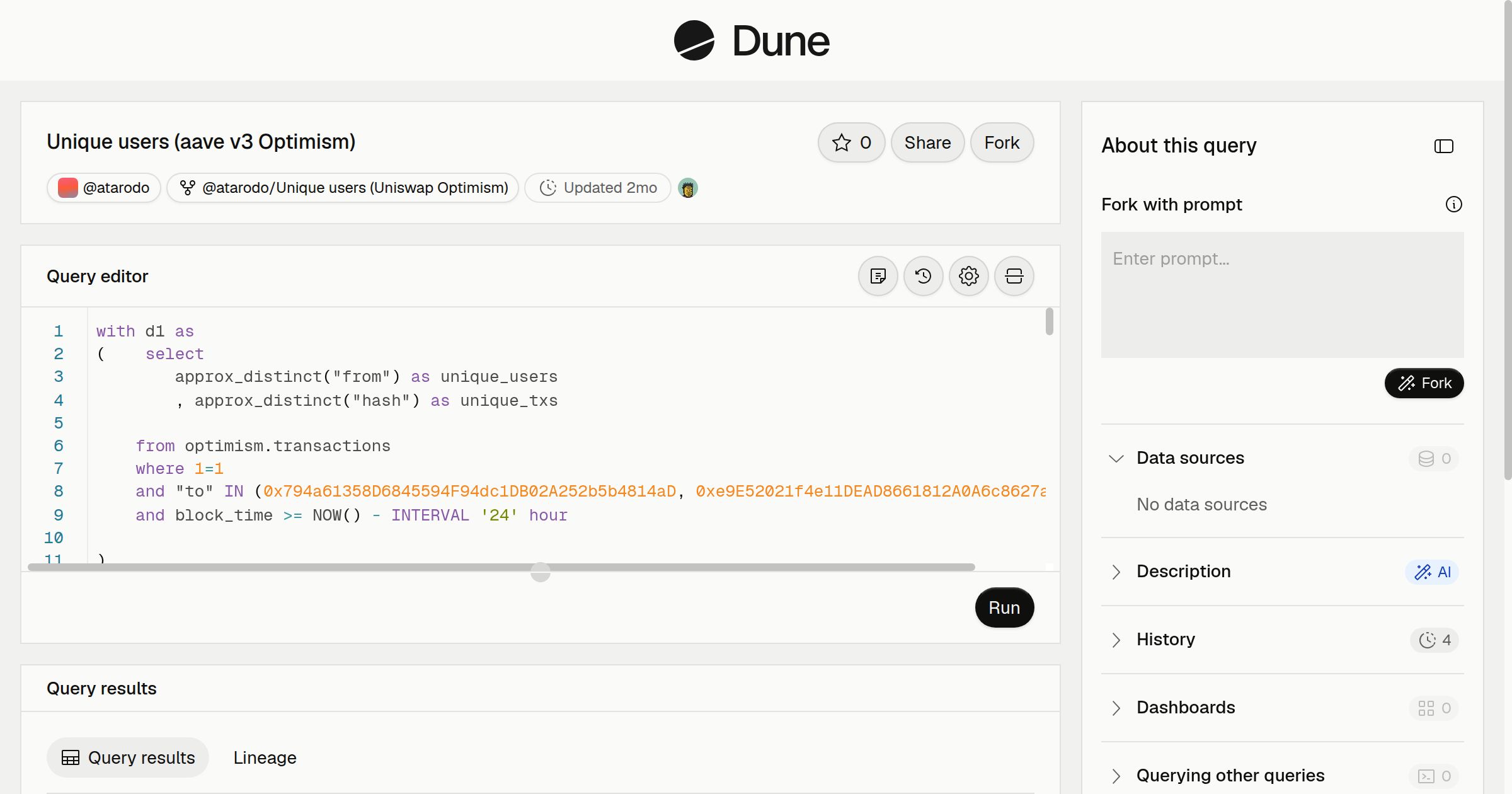Open forked source query Unique users (Uniswap Optimism)

(343, 188)
